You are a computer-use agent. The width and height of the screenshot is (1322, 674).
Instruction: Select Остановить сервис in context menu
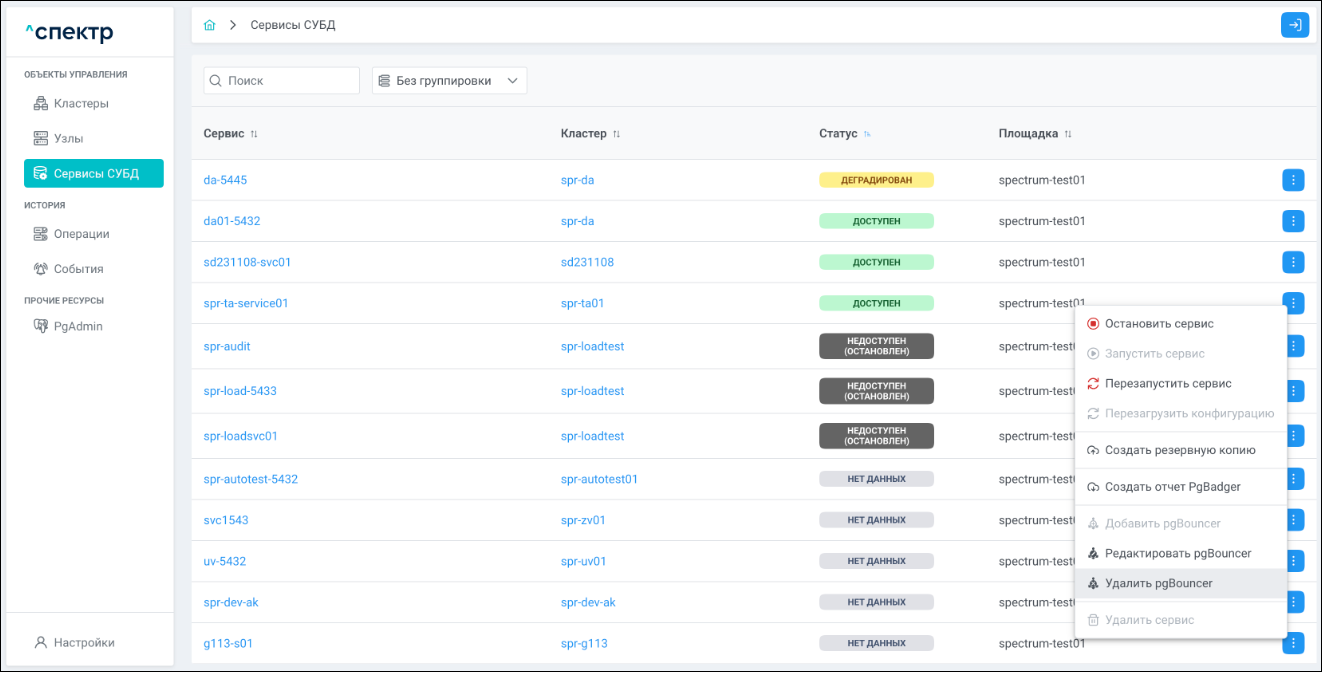1159,324
